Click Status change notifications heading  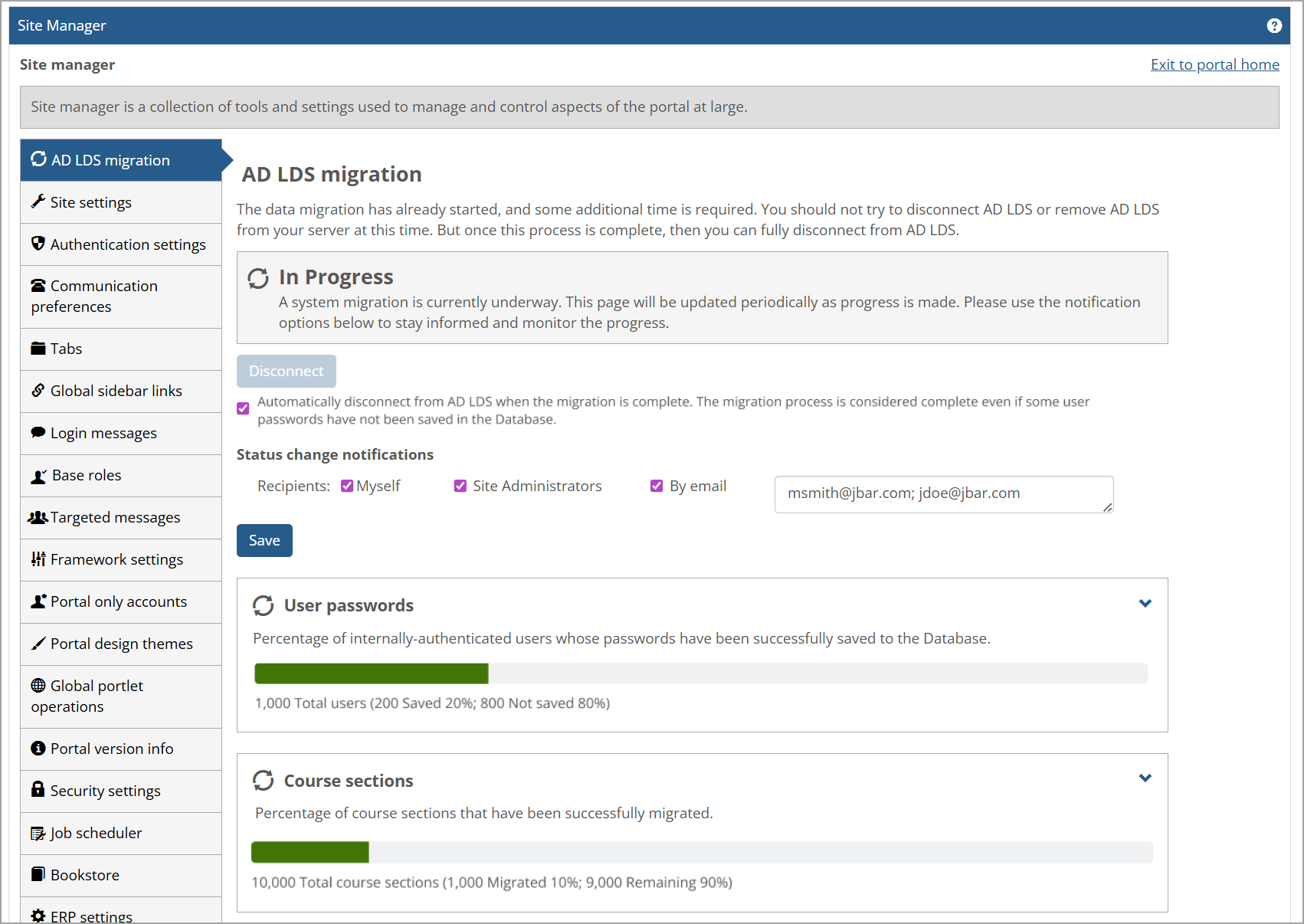pos(335,454)
